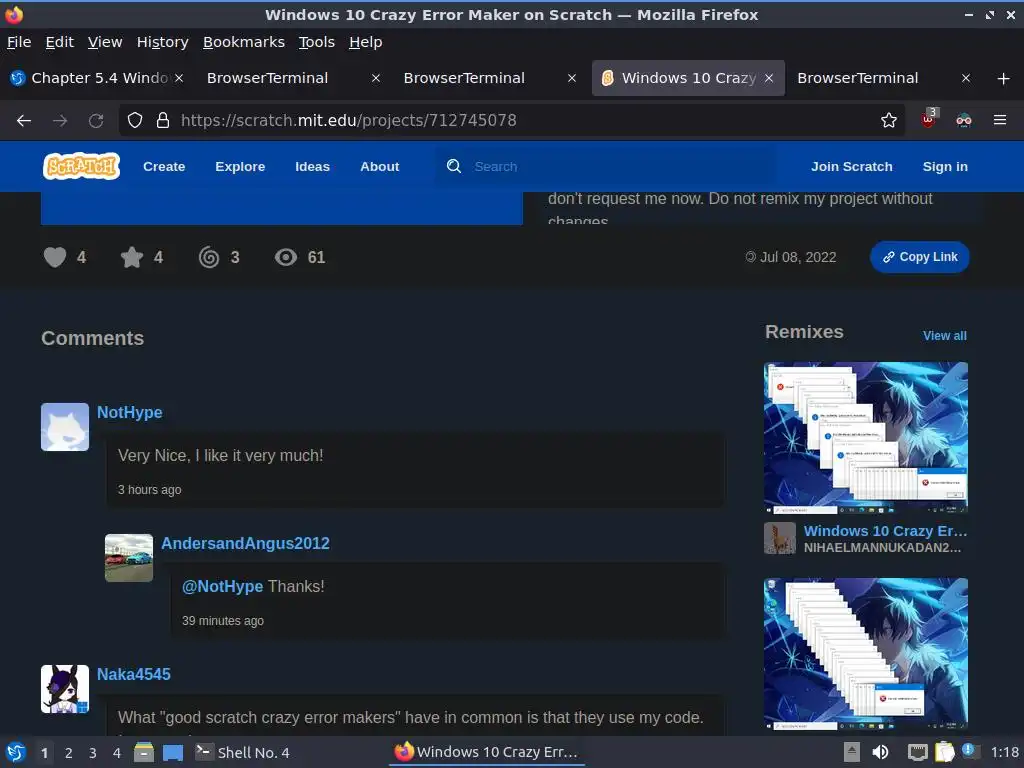Screen dimensions: 1024x768
Task: Click the Copy Link button
Action: point(920,257)
